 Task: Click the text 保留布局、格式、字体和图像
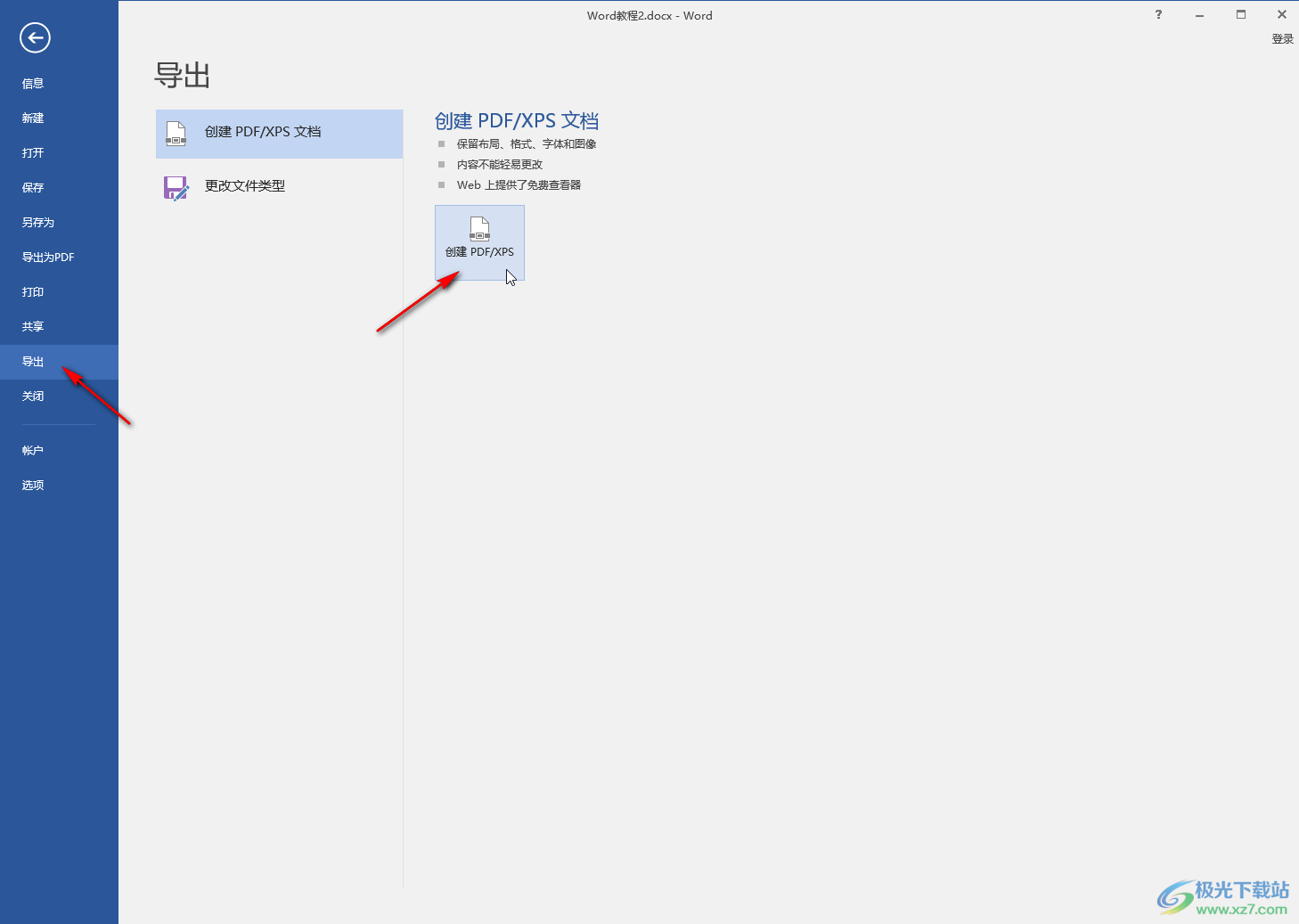click(527, 144)
